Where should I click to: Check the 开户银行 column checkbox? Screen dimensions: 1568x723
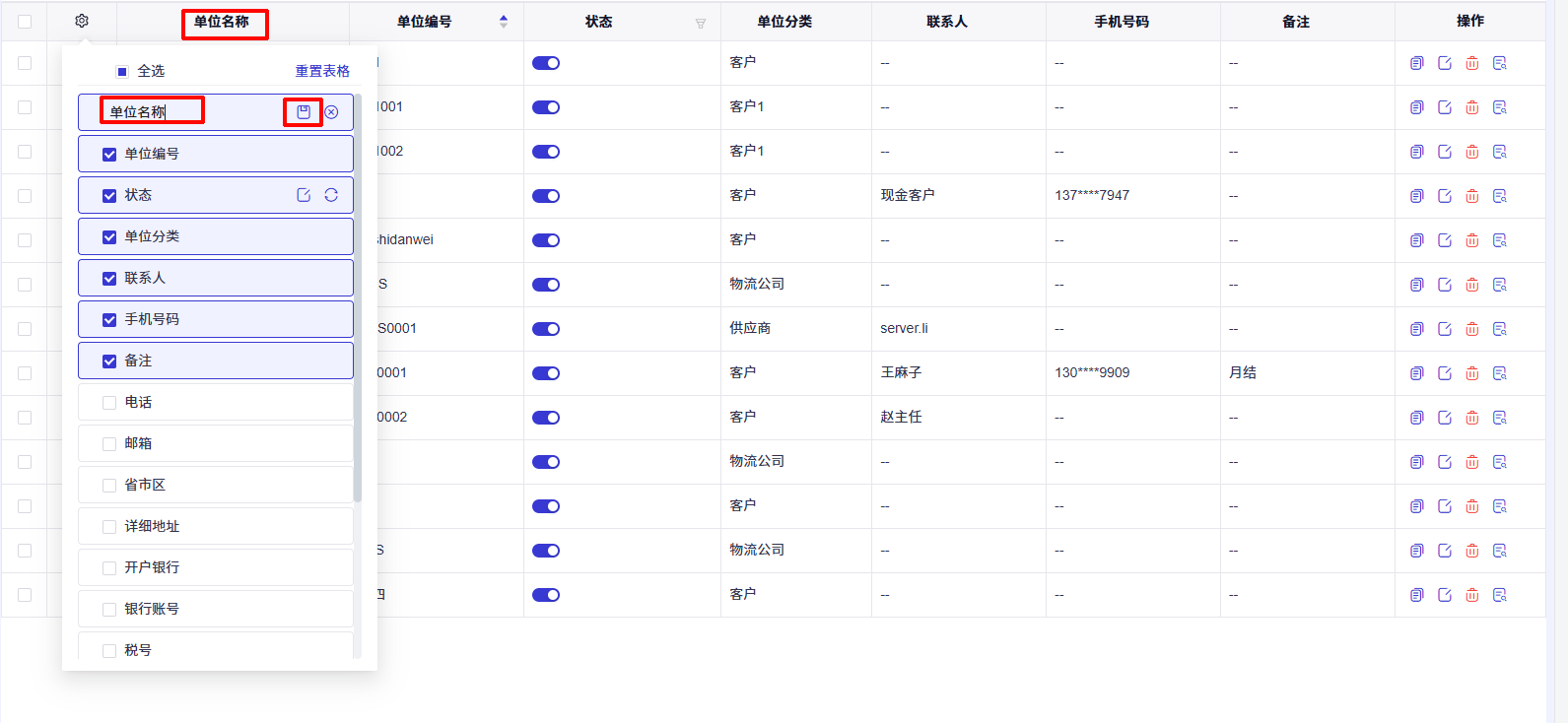pyautogui.click(x=109, y=567)
